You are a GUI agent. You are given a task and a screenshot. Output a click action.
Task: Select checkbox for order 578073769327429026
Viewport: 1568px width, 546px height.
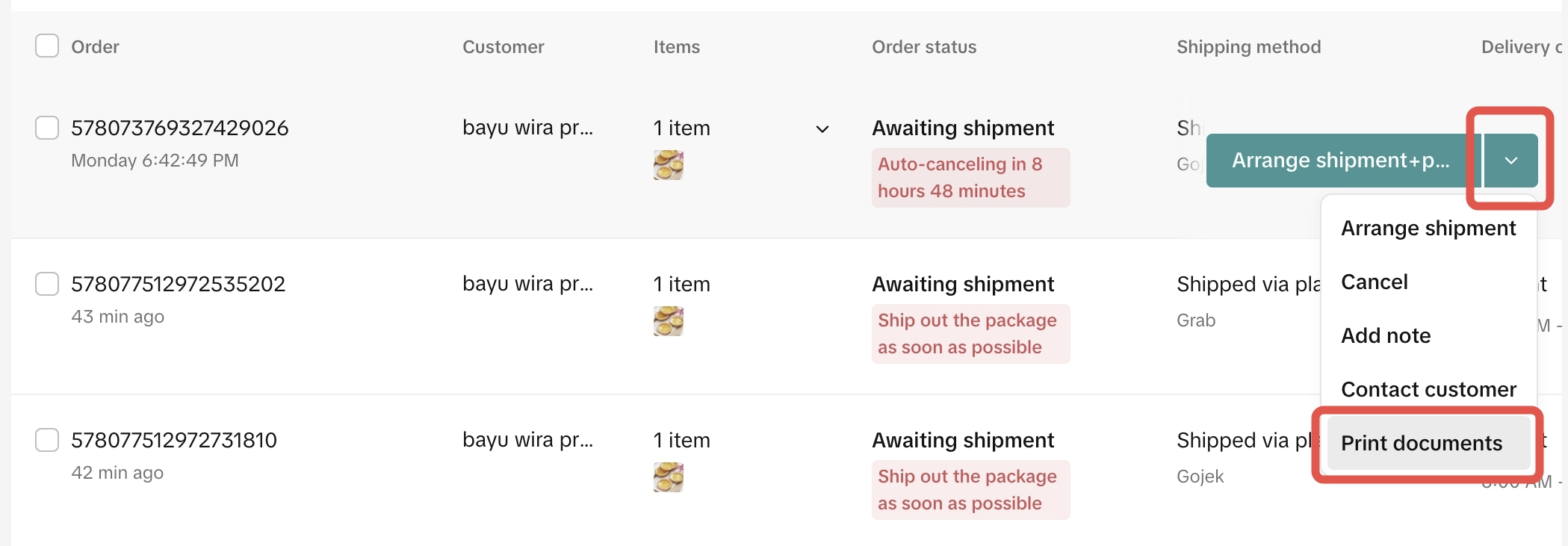click(x=47, y=128)
